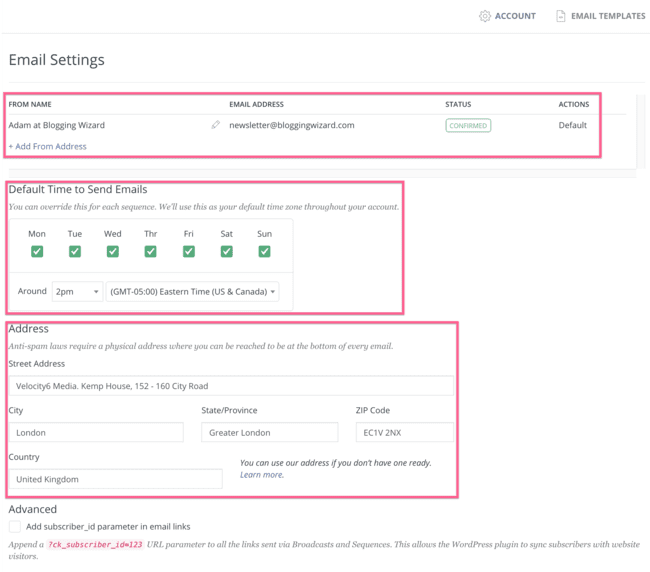Click the CONFIRMED status badge
650x572 pixels.
pos(468,126)
